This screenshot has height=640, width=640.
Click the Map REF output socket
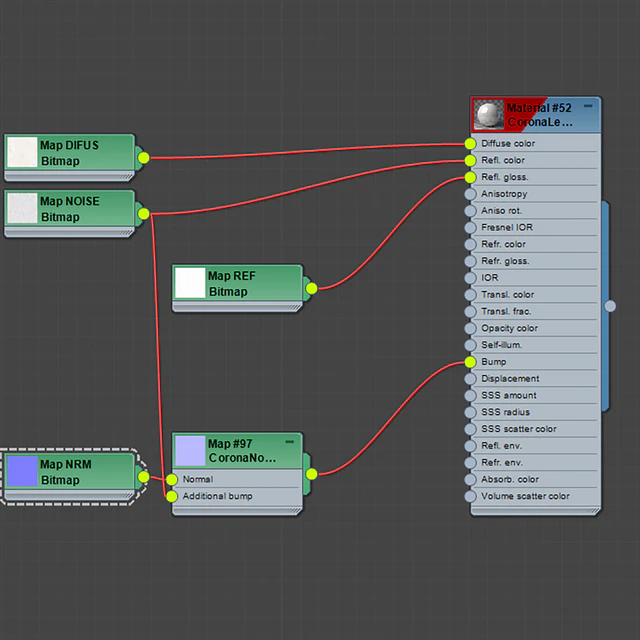tap(311, 288)
